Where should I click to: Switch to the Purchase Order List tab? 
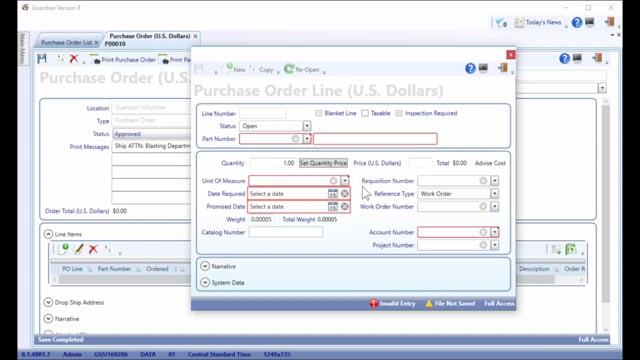[66, 42]
